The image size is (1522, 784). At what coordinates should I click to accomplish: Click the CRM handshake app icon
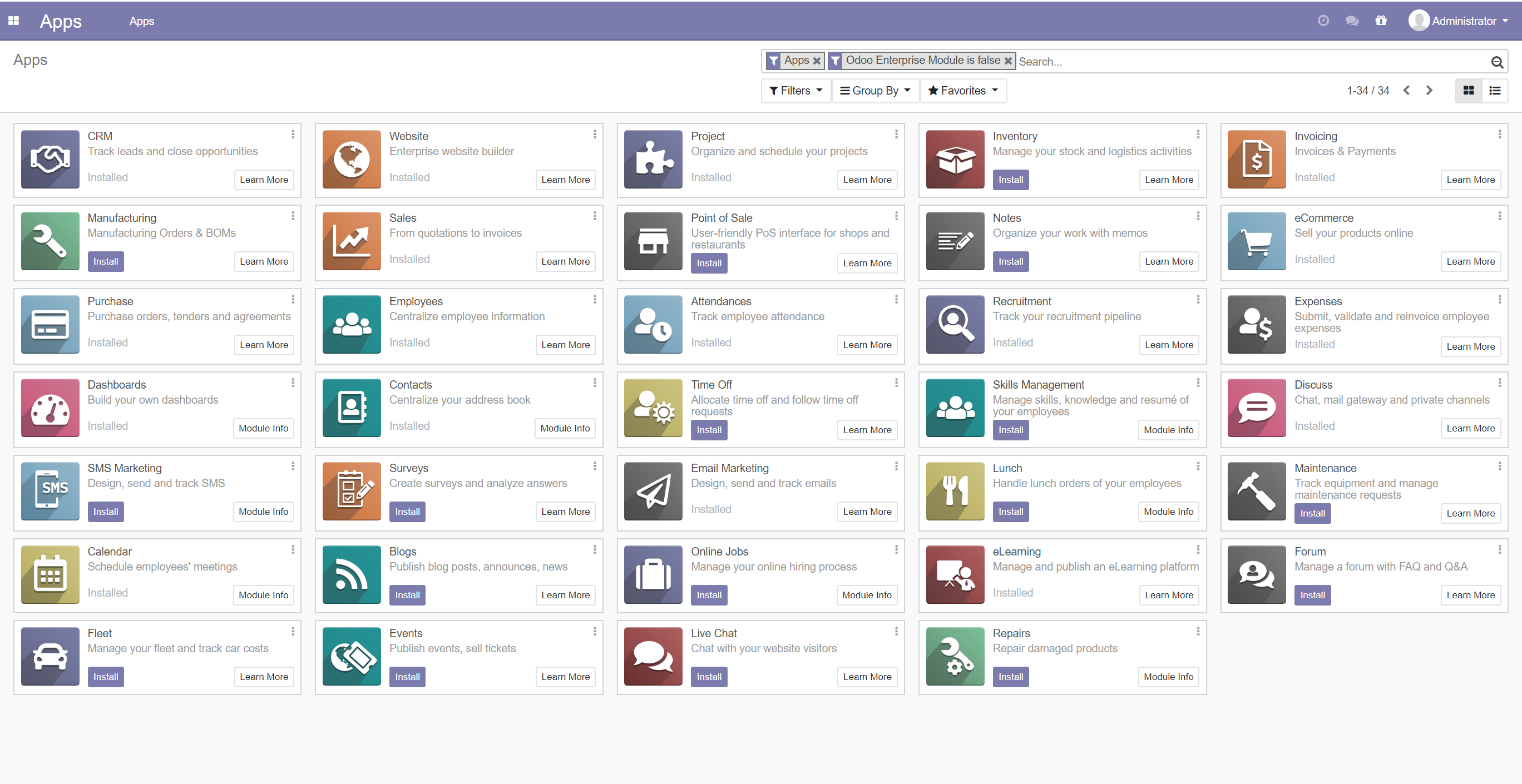50,160
